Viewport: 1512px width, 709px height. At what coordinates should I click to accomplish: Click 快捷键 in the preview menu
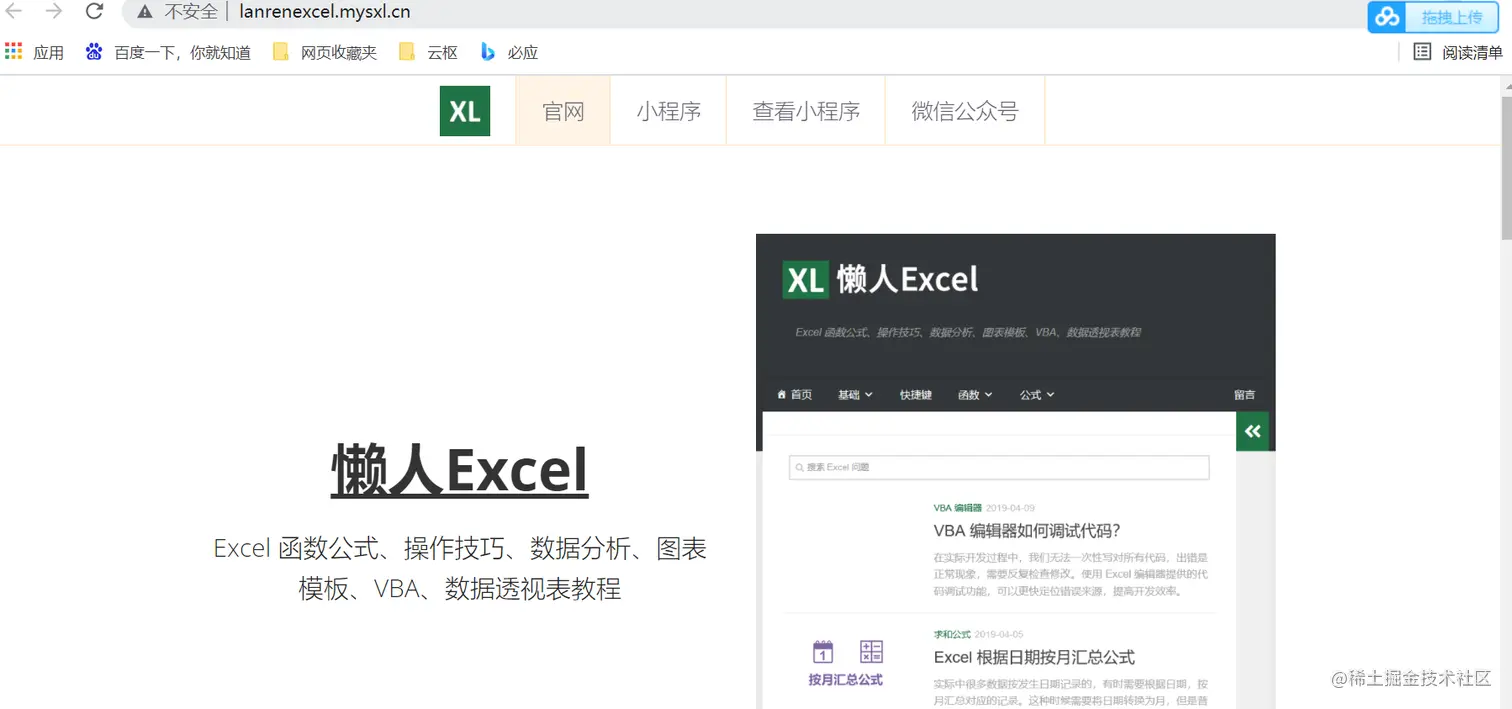pyautogui.click(x=915, y=395)
